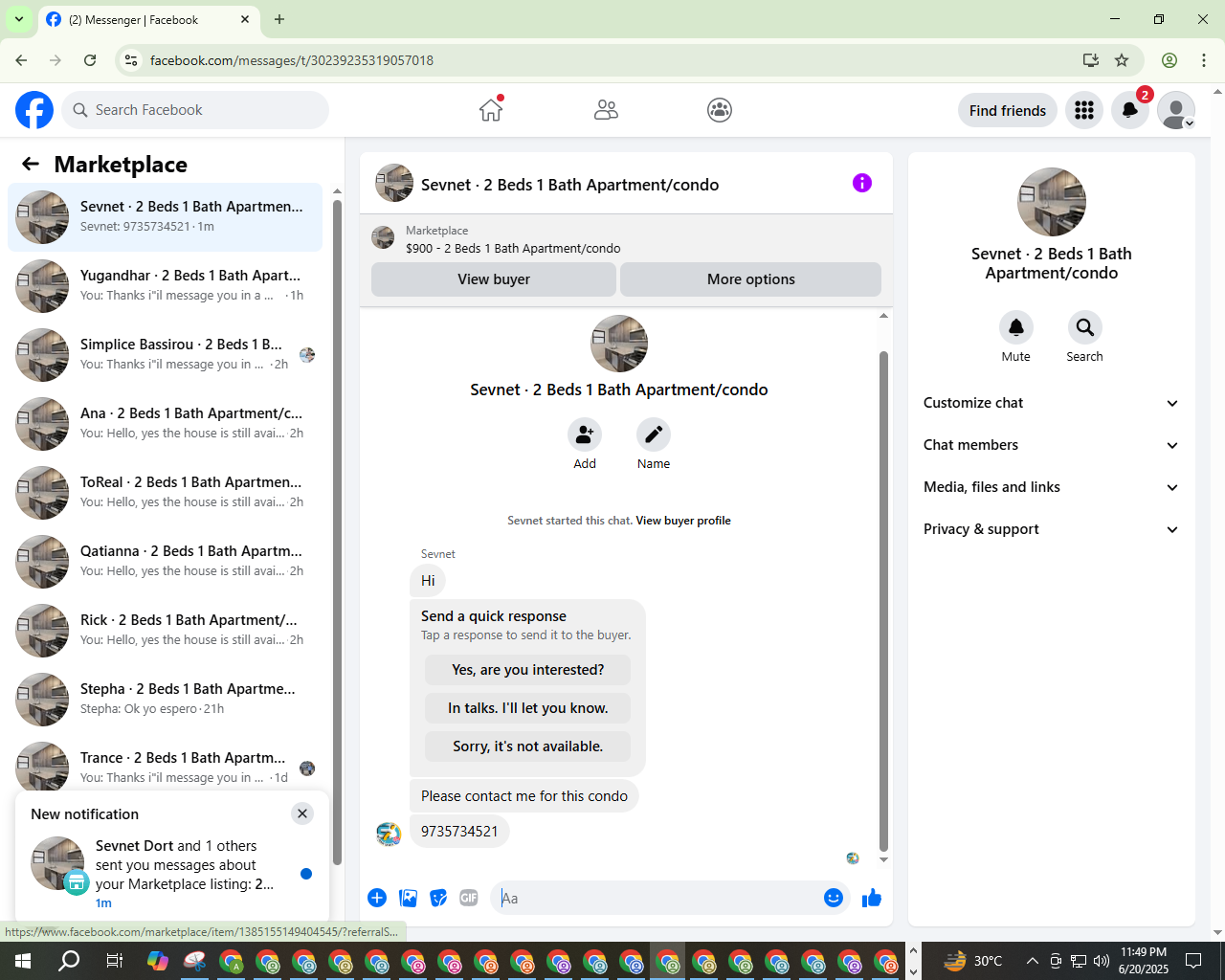Open View buyer profile link
1225x980 pixels.
[683, 521]
